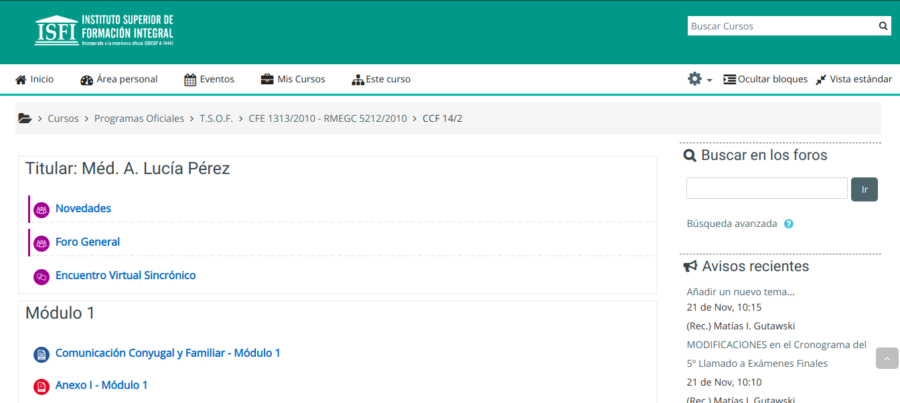Open the settings gear dropdown
Screen dimensions: 900x403
(x=699, y=79)
